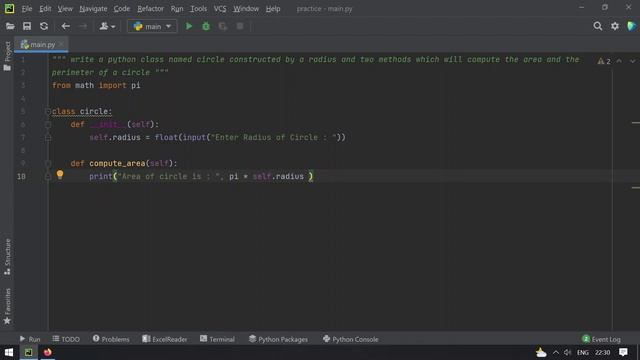Click the fold end marker on line 7
The height and width of the screenshot is (360, 640).
[x=48, y=138]
